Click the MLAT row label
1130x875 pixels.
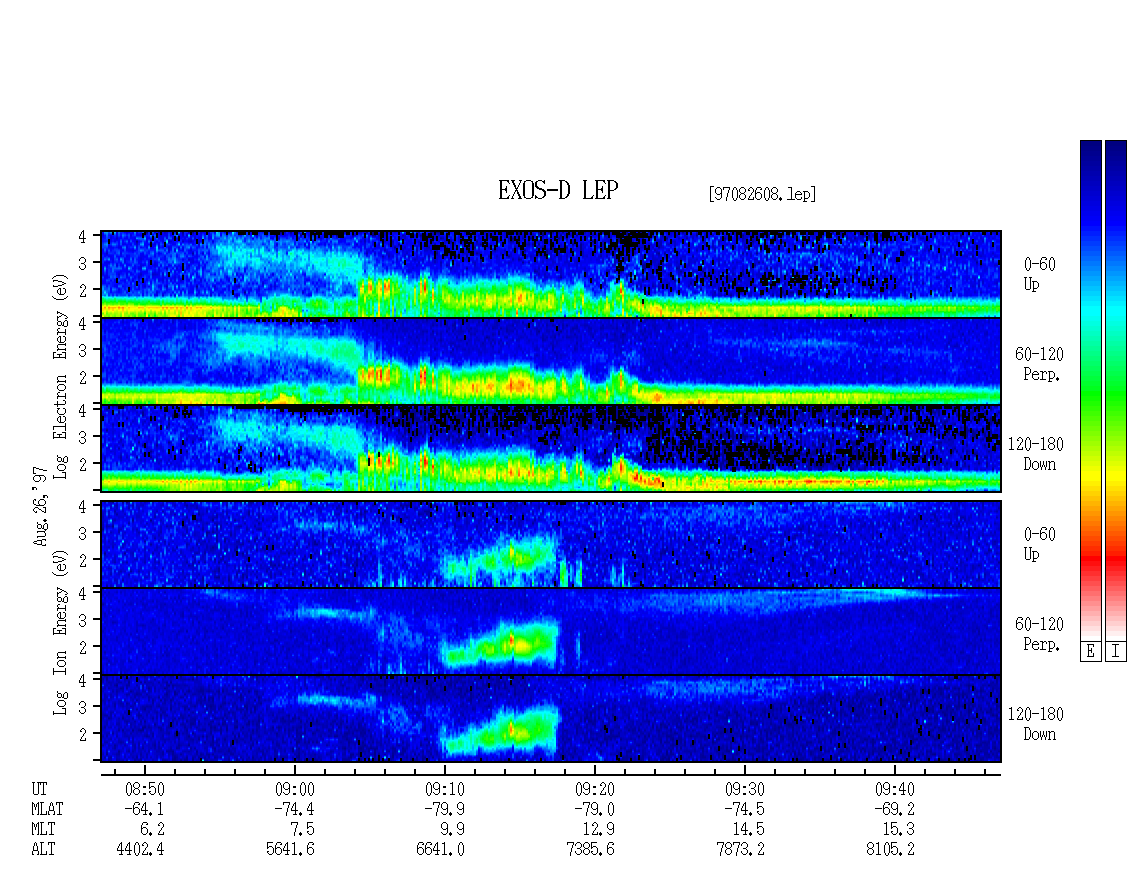click(x=48, y=809)
